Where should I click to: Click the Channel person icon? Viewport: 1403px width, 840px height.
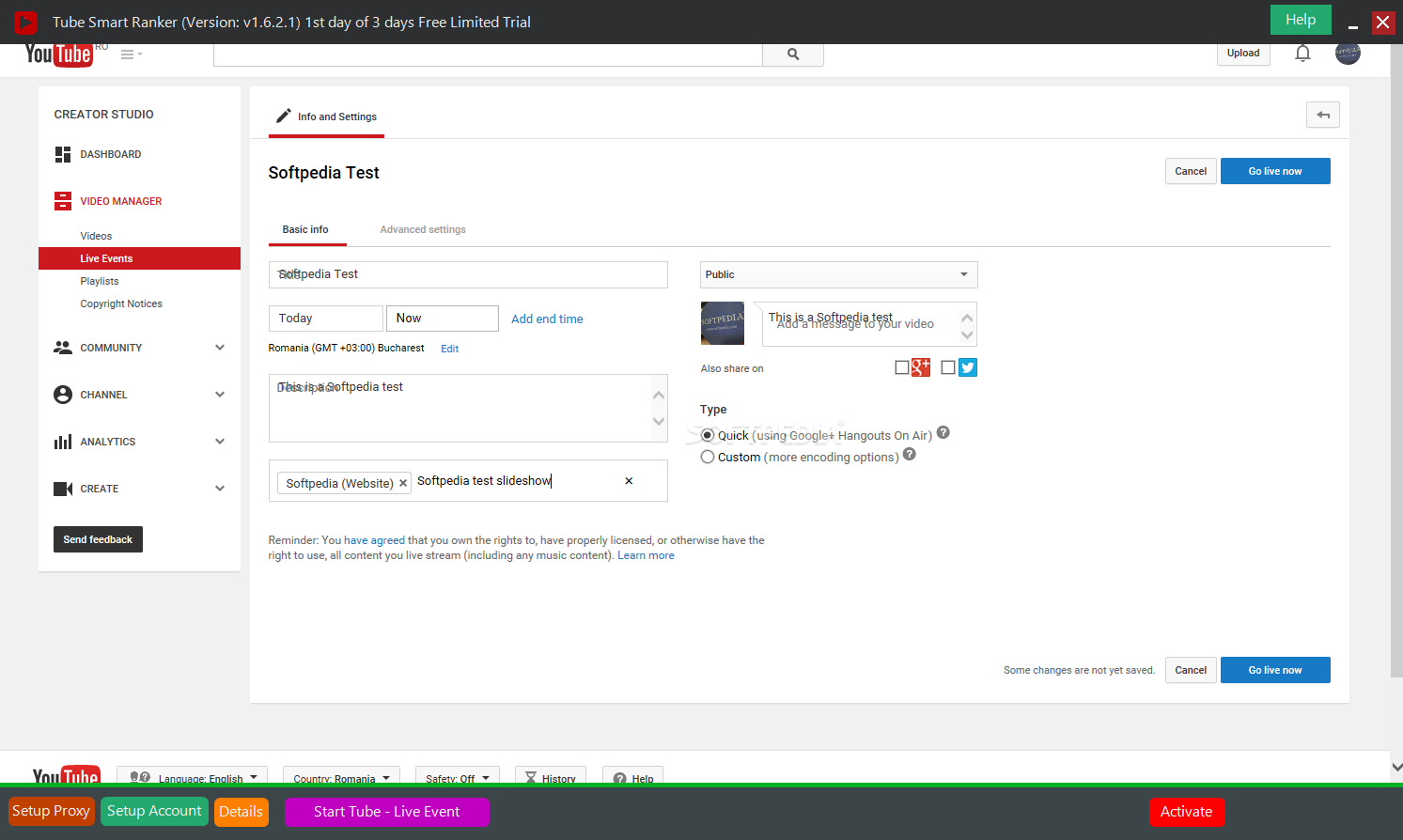[x=63, y=395]
